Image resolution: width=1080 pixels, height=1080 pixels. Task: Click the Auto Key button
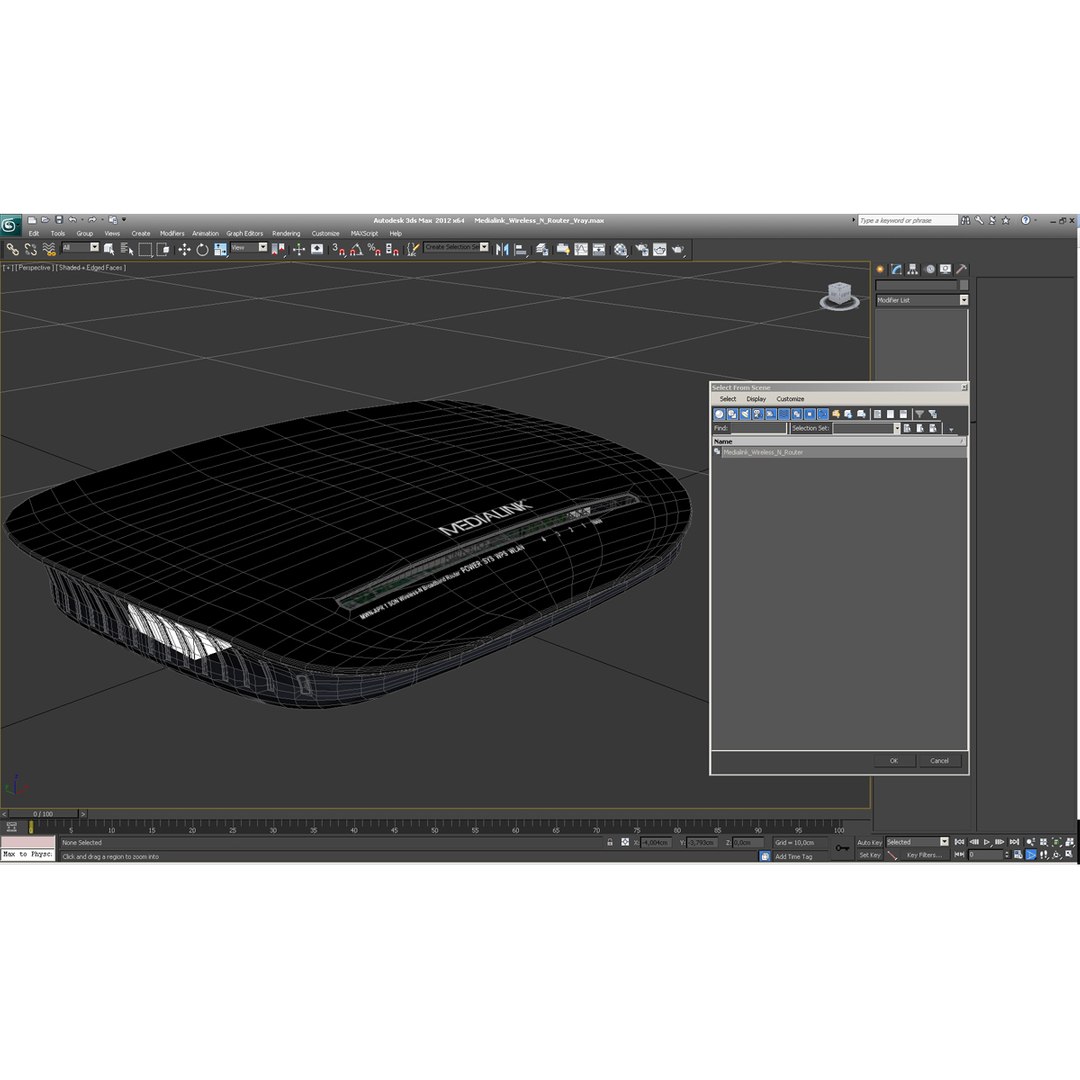[869, 842]
